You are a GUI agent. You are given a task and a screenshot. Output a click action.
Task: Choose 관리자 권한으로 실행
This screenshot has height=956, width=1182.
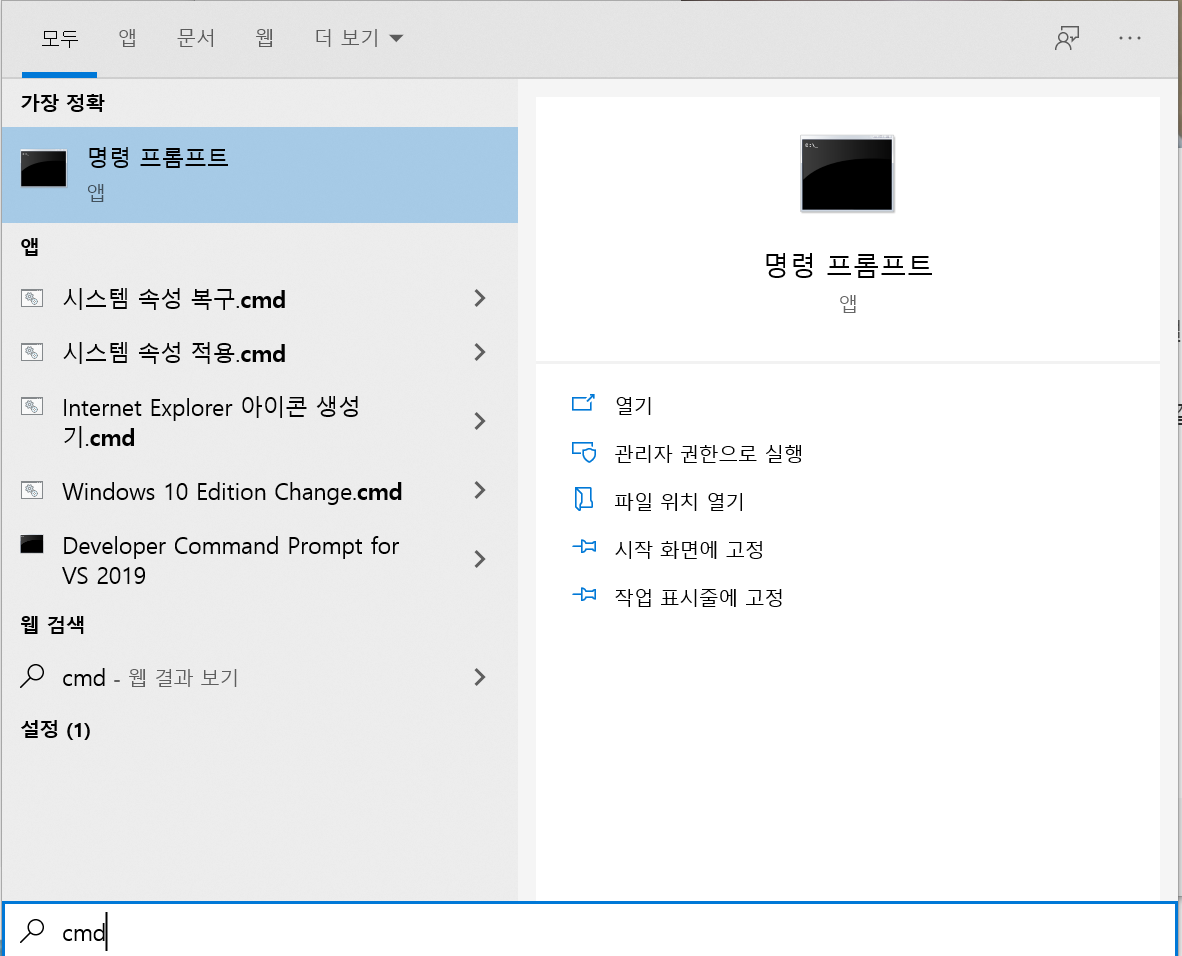(x=709, y=453)
